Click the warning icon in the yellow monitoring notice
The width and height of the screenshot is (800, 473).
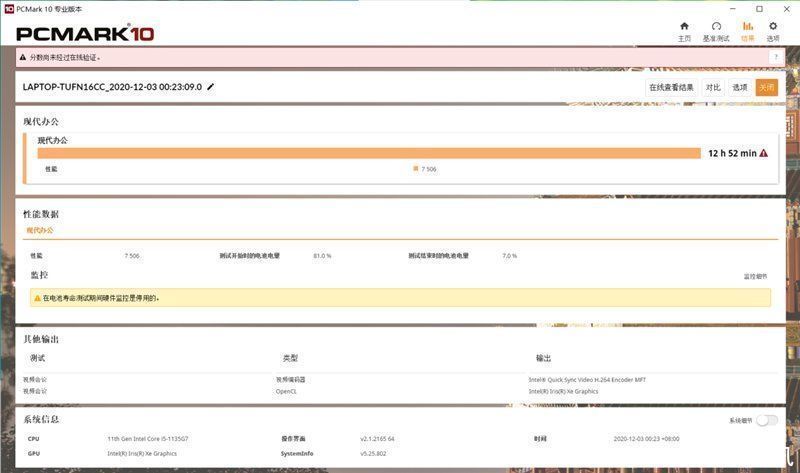[x=37, y=298]
